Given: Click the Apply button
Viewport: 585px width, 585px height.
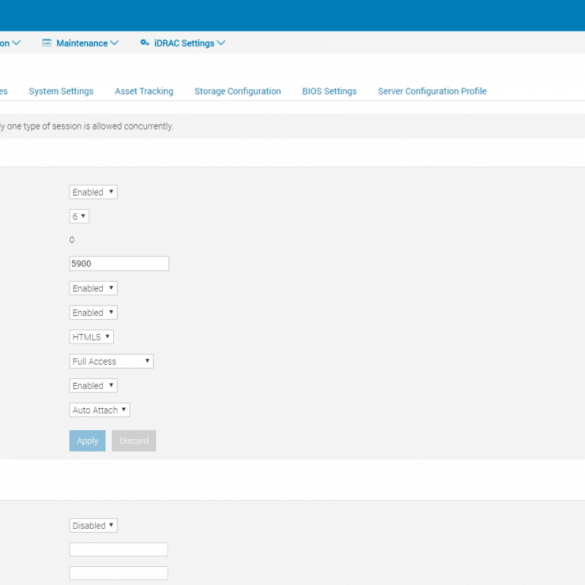Looking at the screenshot, I should (87, 441).
